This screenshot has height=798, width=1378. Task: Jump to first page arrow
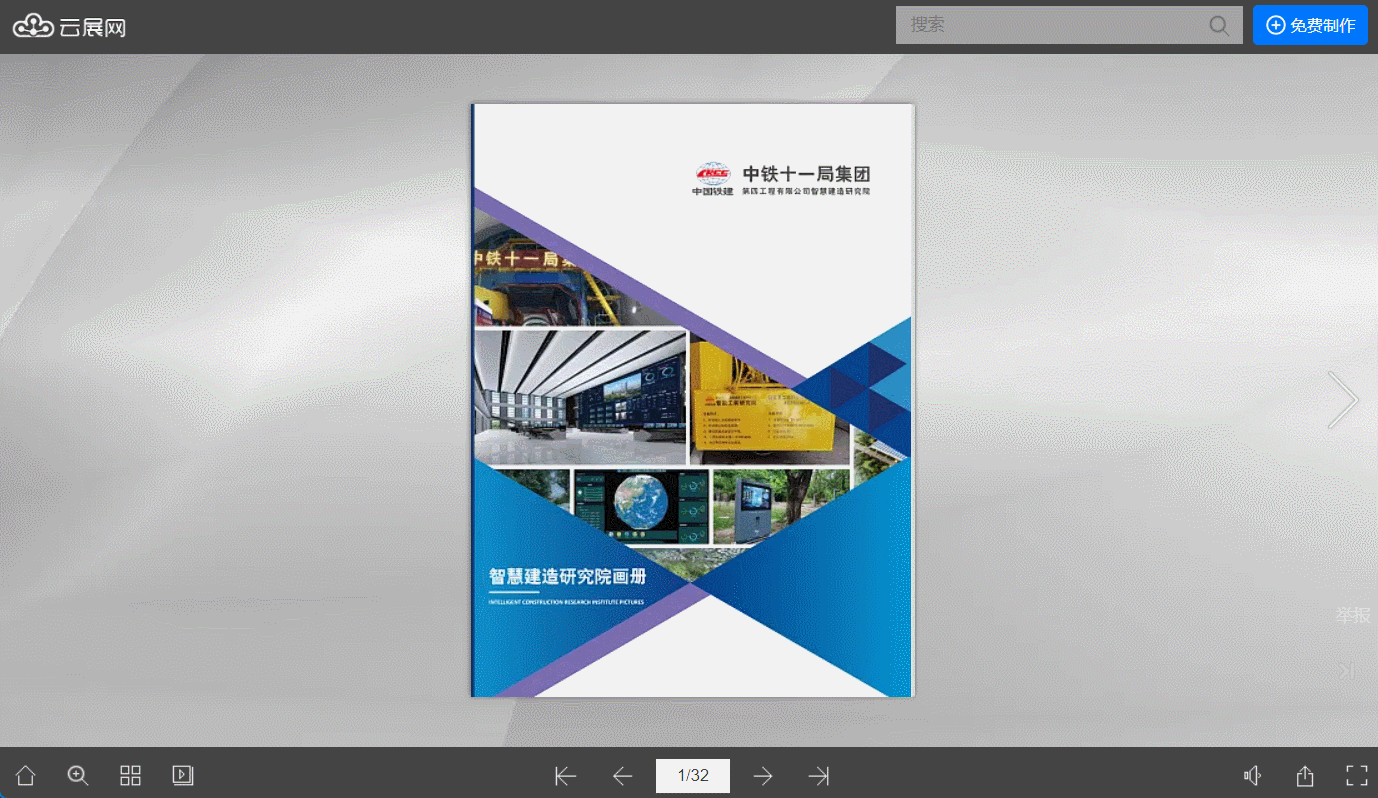click(566, 776)
